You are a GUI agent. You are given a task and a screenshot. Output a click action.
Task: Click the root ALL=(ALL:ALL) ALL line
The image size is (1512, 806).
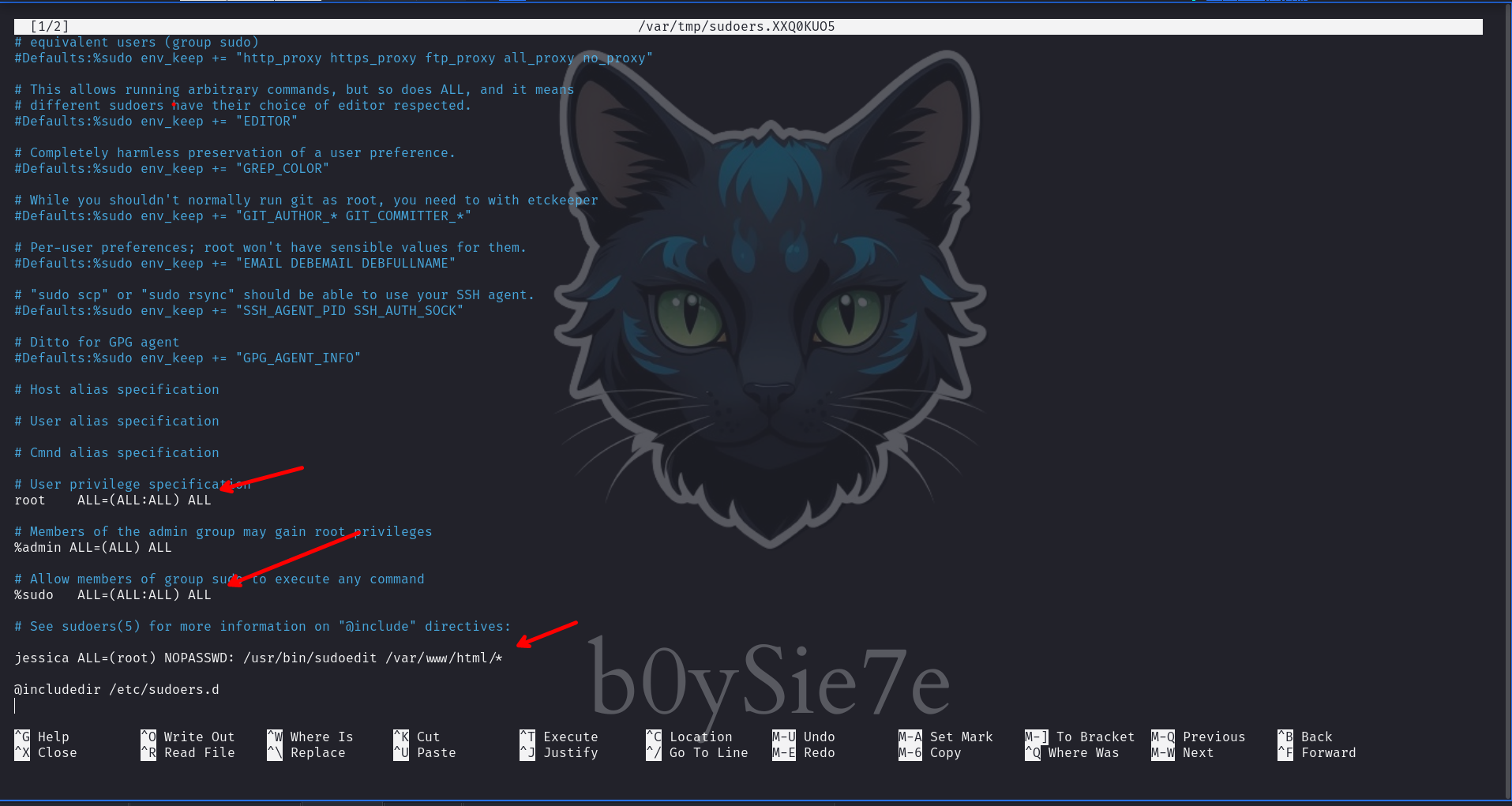[x=113, y=500]
